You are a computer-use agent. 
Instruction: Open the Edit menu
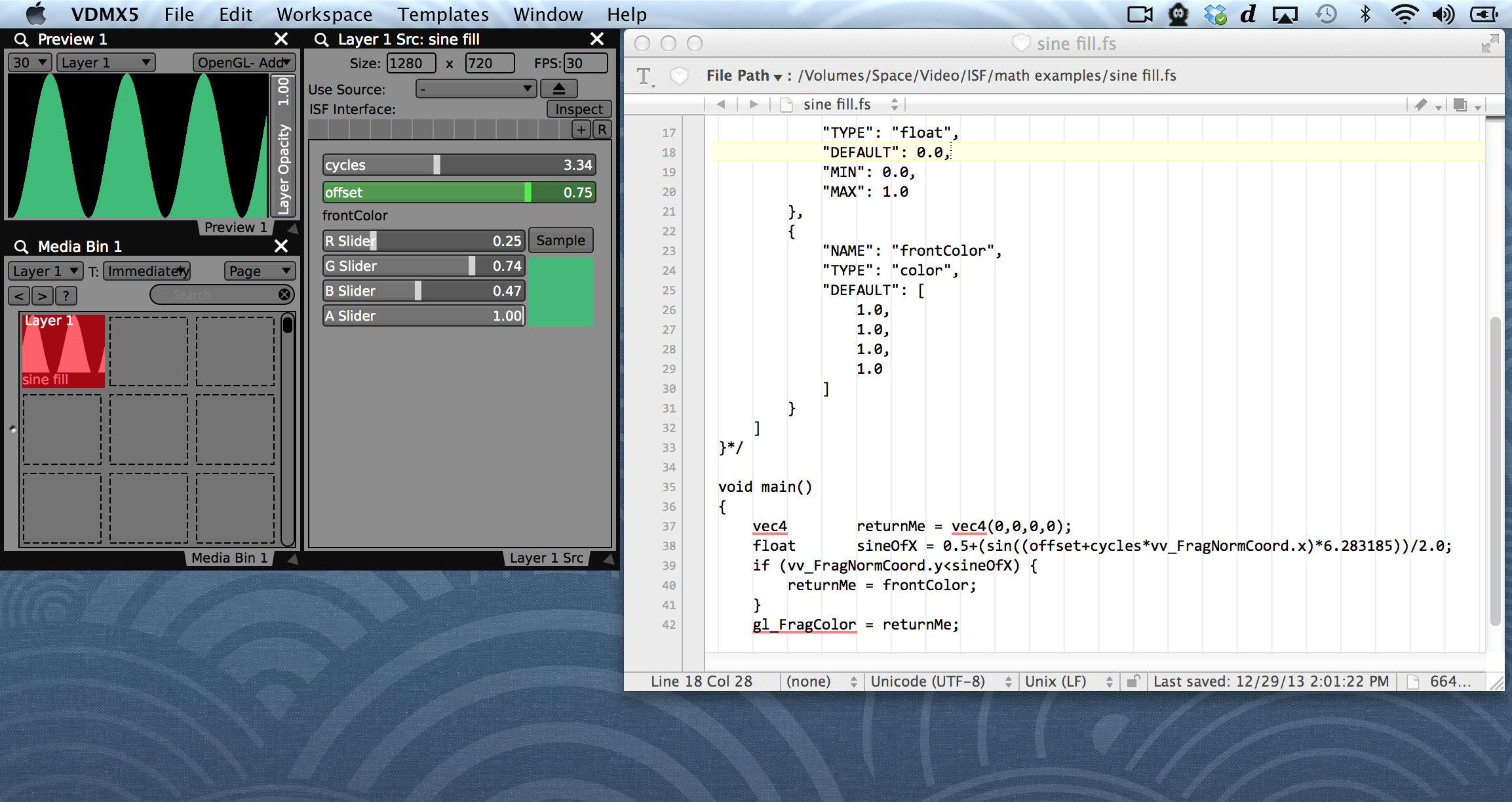pos(235,14)
